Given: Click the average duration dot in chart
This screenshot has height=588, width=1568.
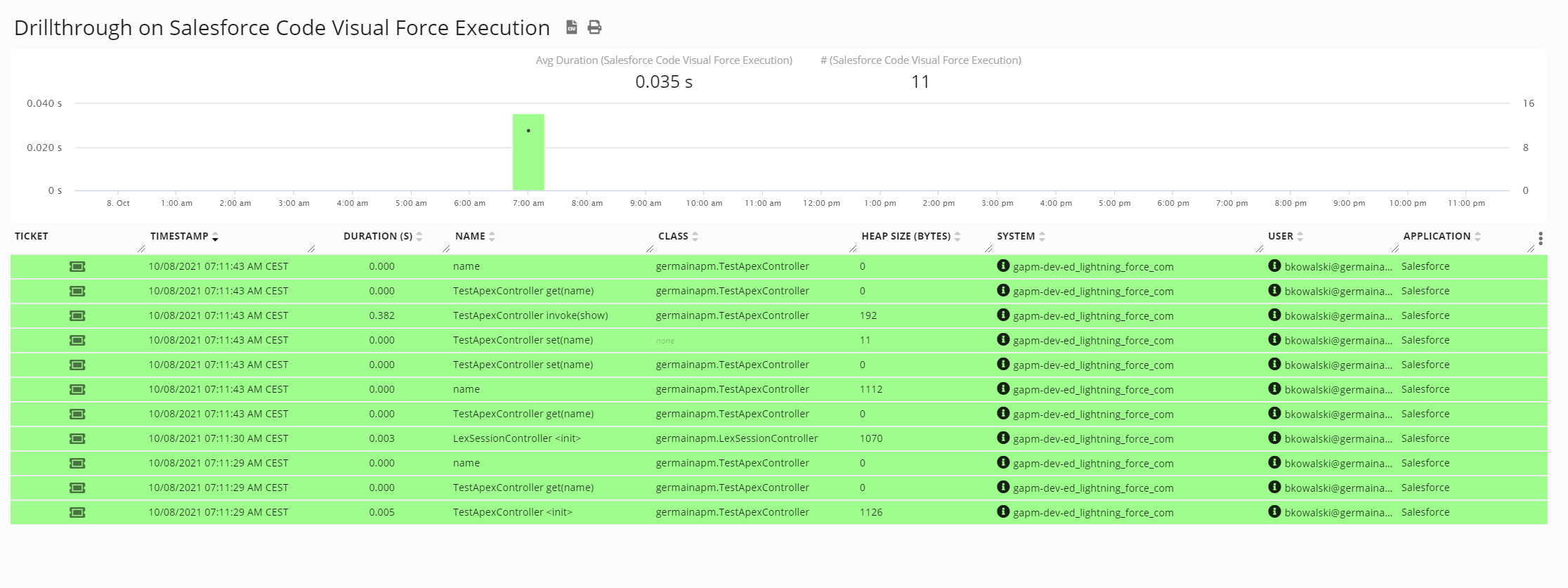Looking at the screenshot, I should coord(528,131).
